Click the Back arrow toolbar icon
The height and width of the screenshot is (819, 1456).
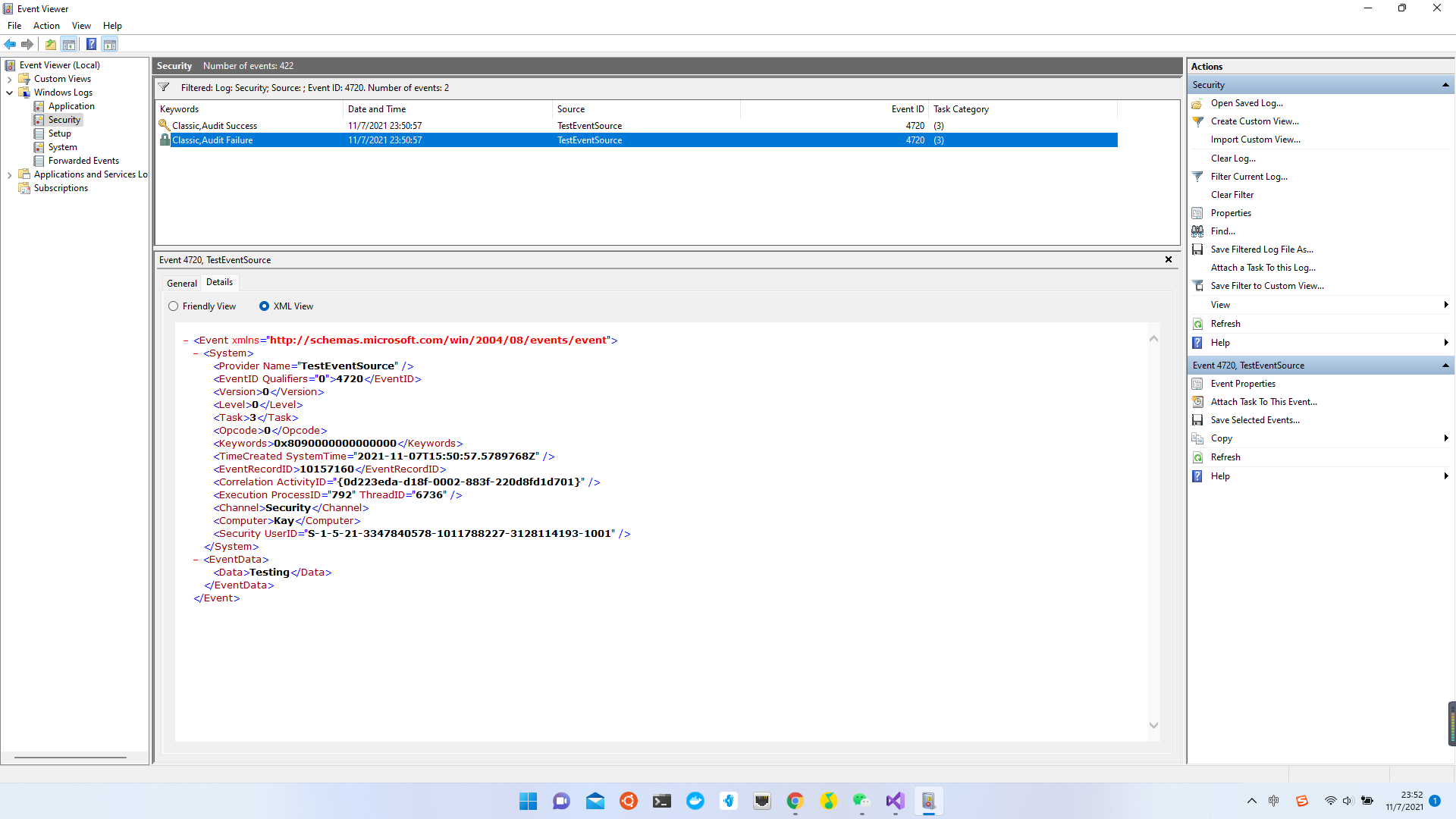point(10,44)
